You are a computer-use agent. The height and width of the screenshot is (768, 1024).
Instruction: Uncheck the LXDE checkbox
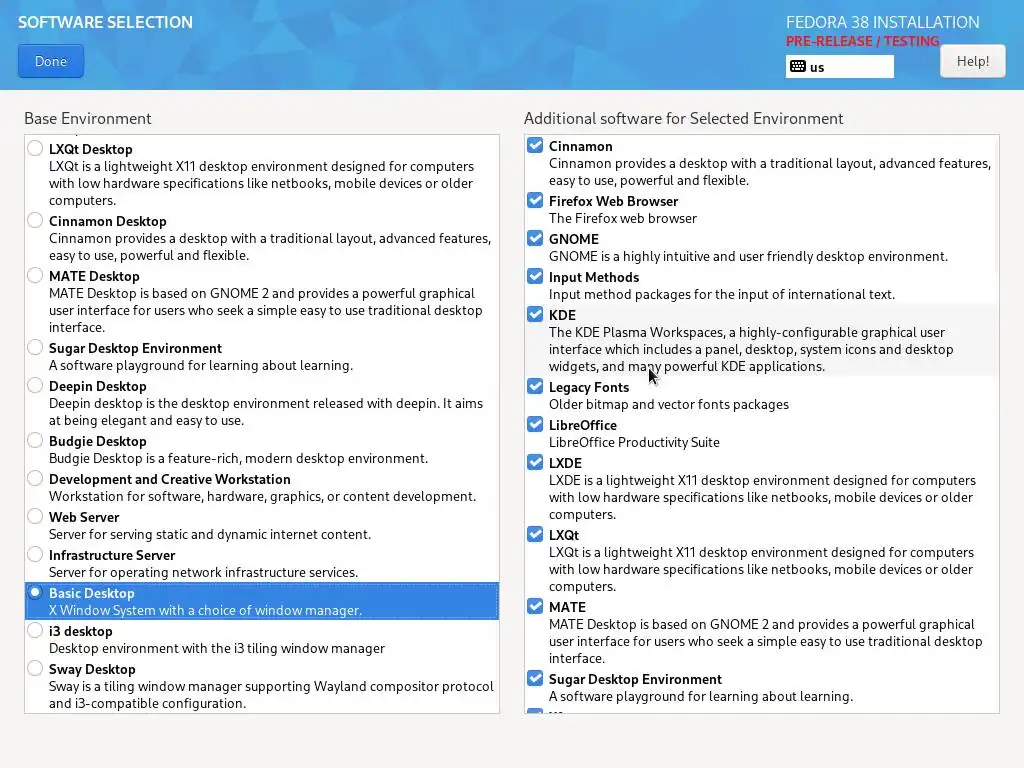click(535, 462)
